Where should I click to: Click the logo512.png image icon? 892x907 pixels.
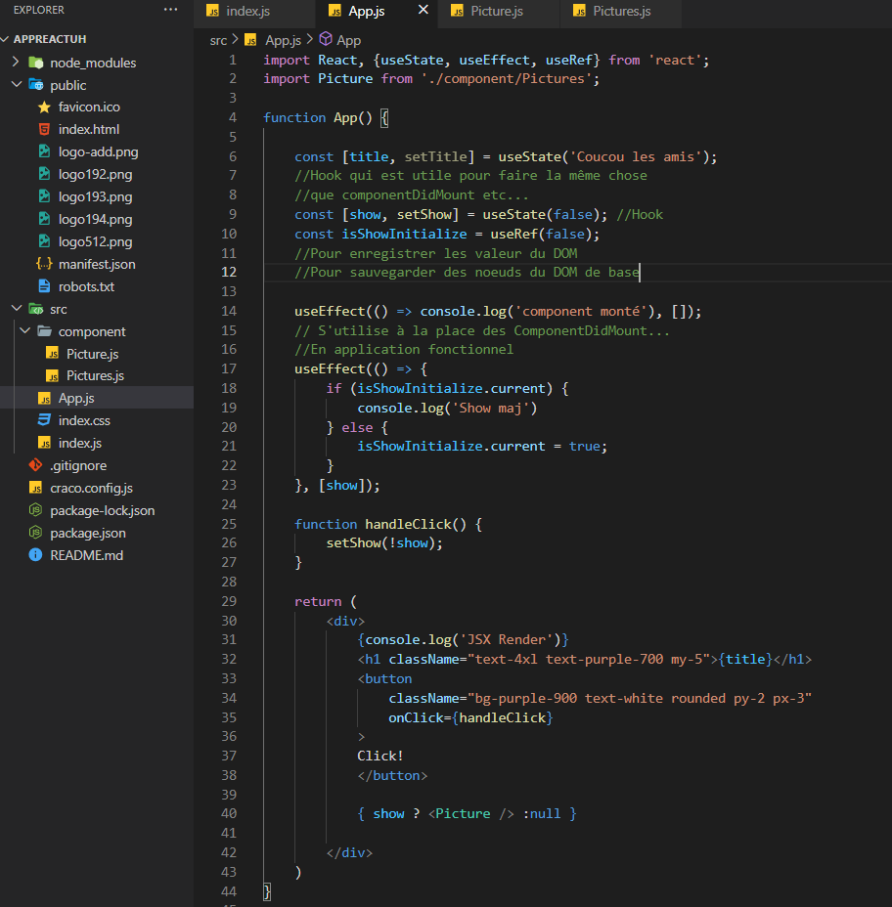click(45, 241)
